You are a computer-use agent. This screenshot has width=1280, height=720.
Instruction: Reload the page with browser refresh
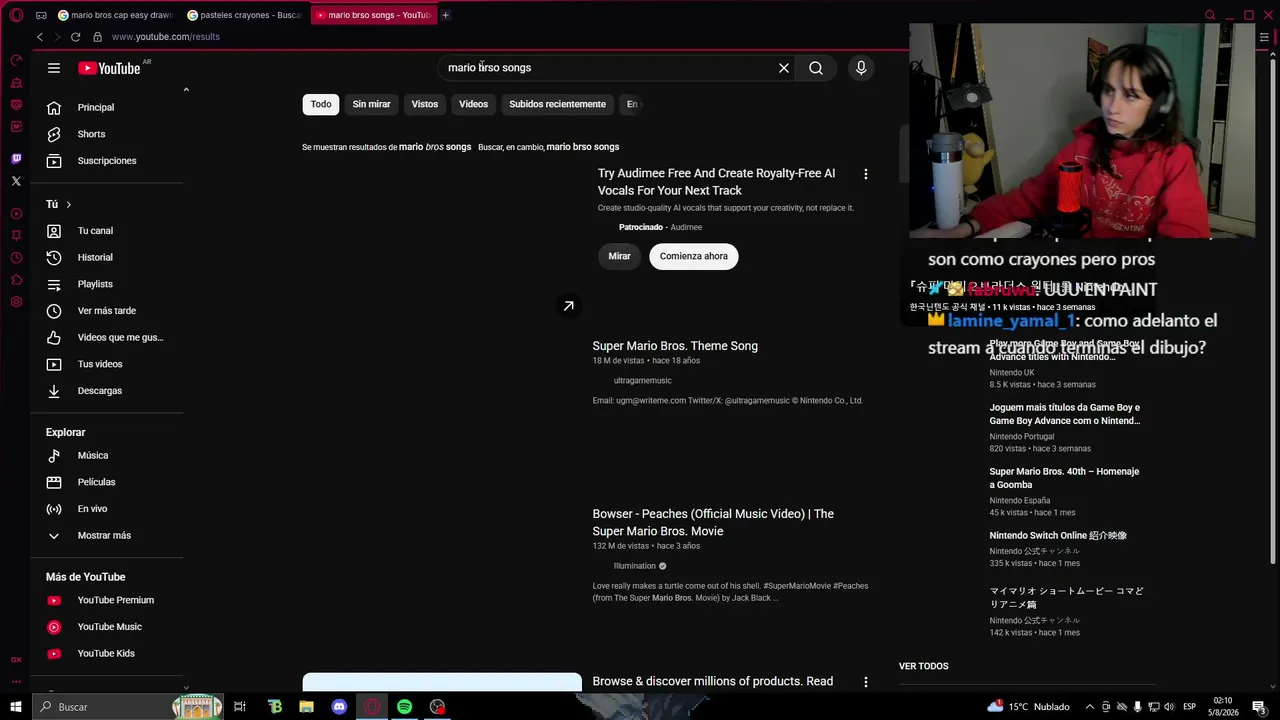tap(75, 37)
